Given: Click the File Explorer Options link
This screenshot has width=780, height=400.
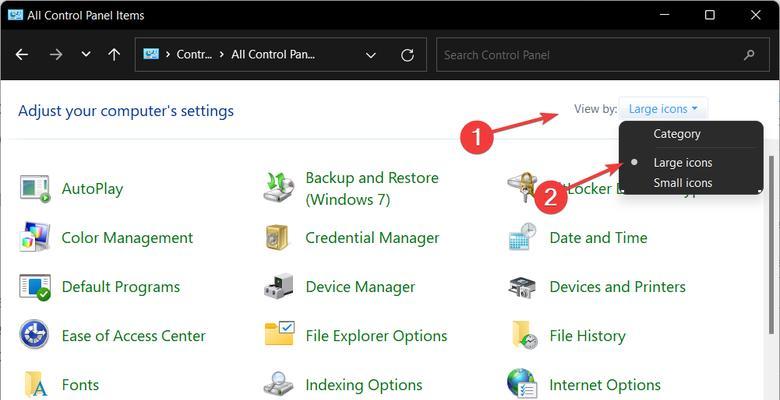Looking at the screenshot, I should click(x=376, y=336).
